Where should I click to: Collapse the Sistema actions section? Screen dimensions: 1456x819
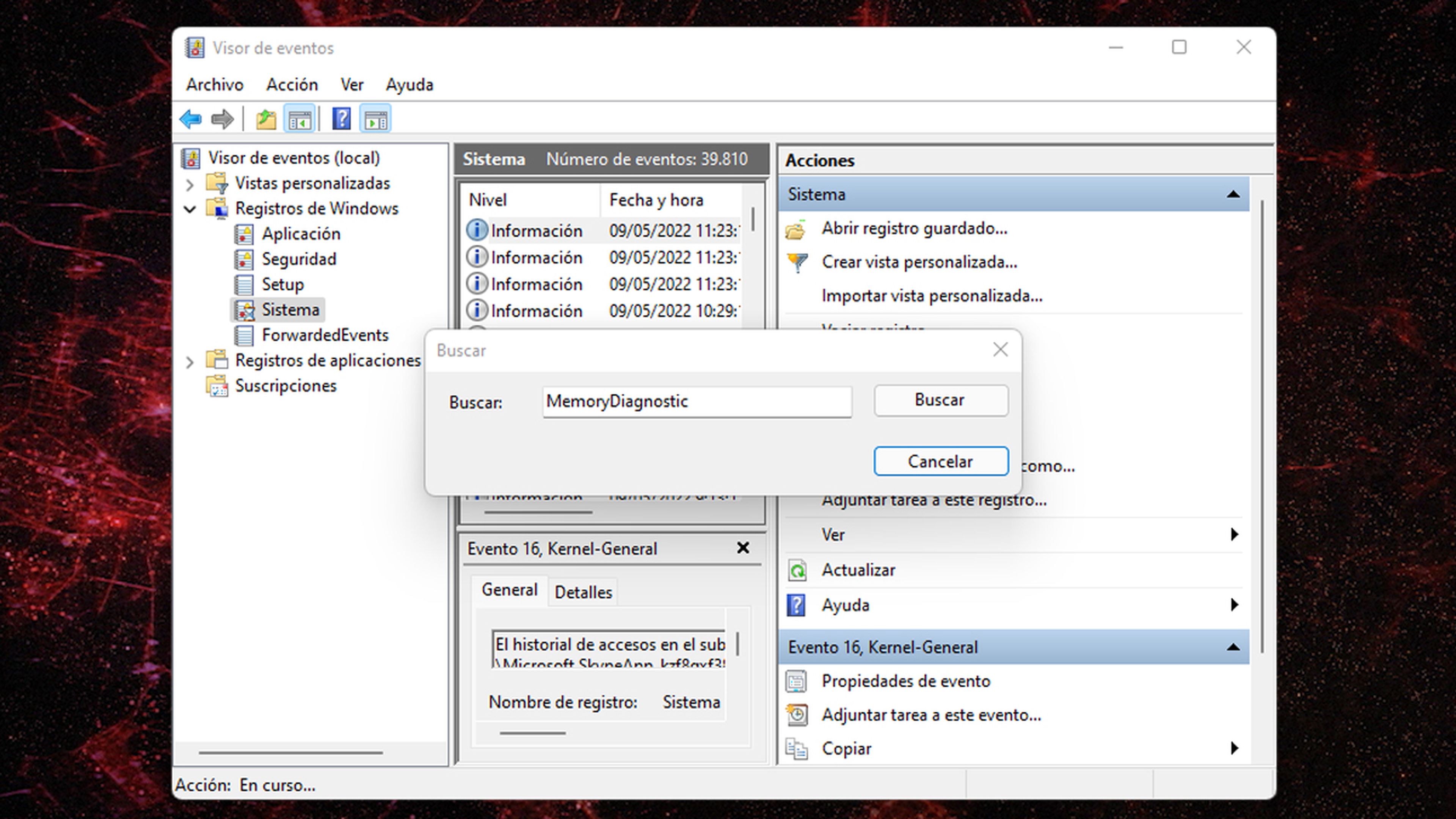click(1233, 195)
